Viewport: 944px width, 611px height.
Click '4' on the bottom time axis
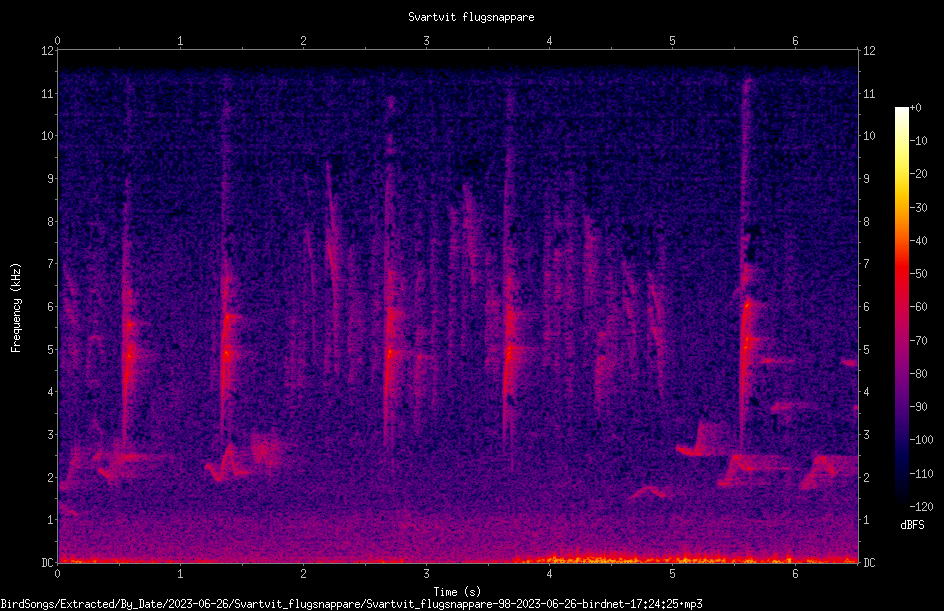[549, 574]
